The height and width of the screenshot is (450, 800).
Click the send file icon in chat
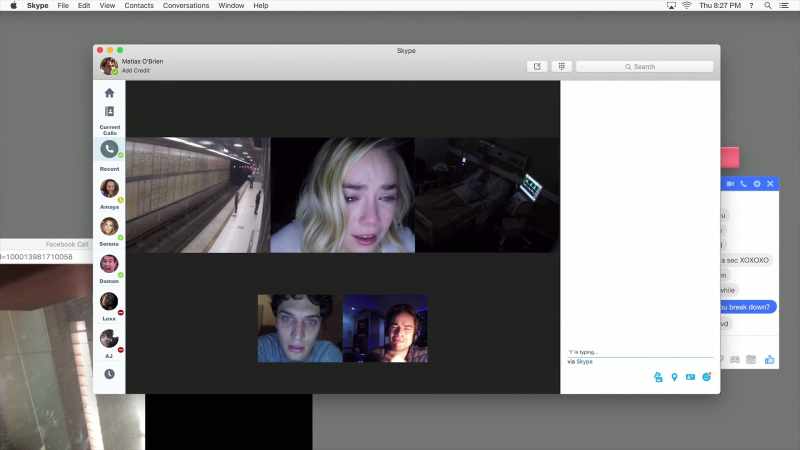pos(658,377)
